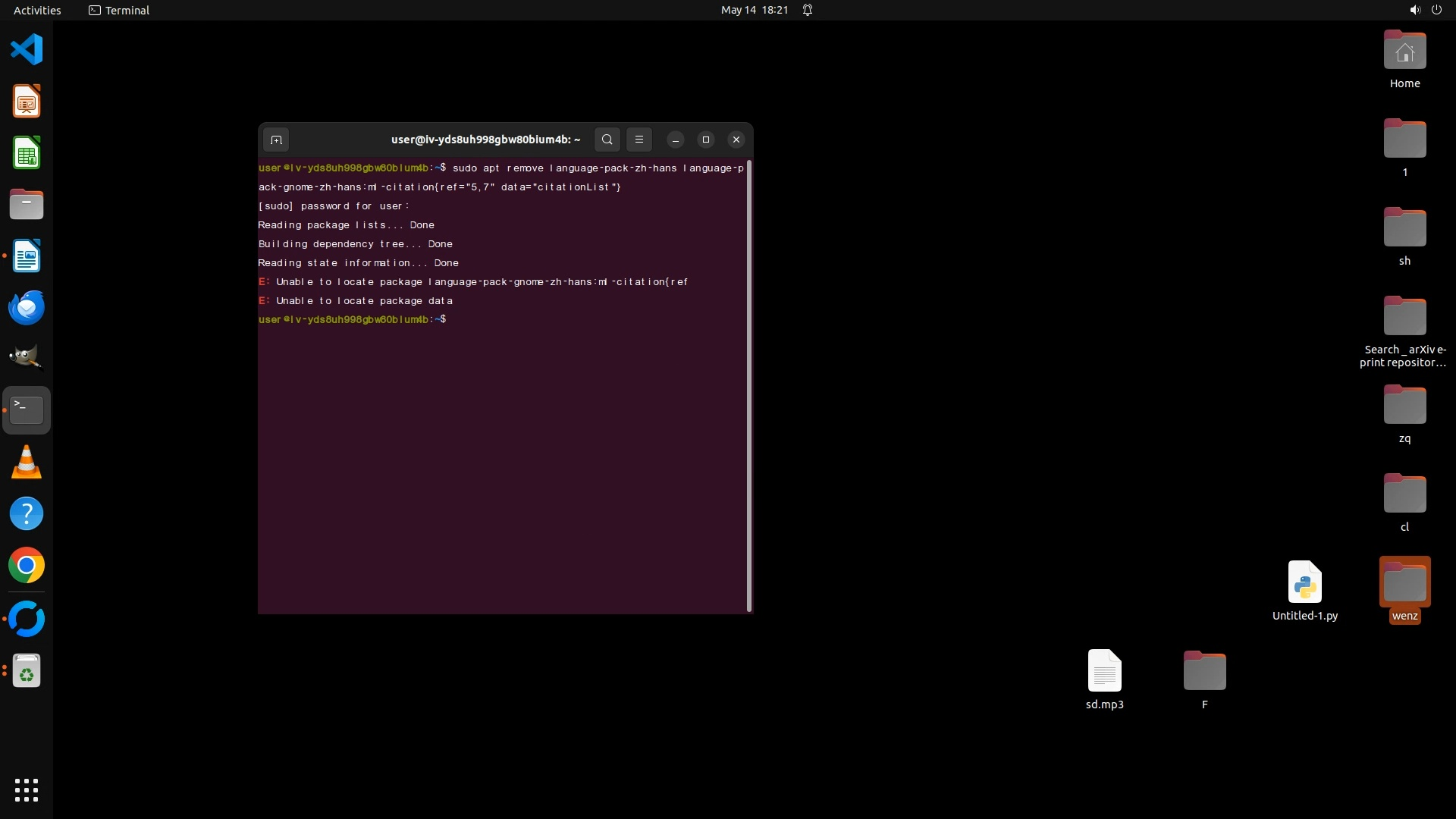Open the Activities overview

click(x=37, y=10)
